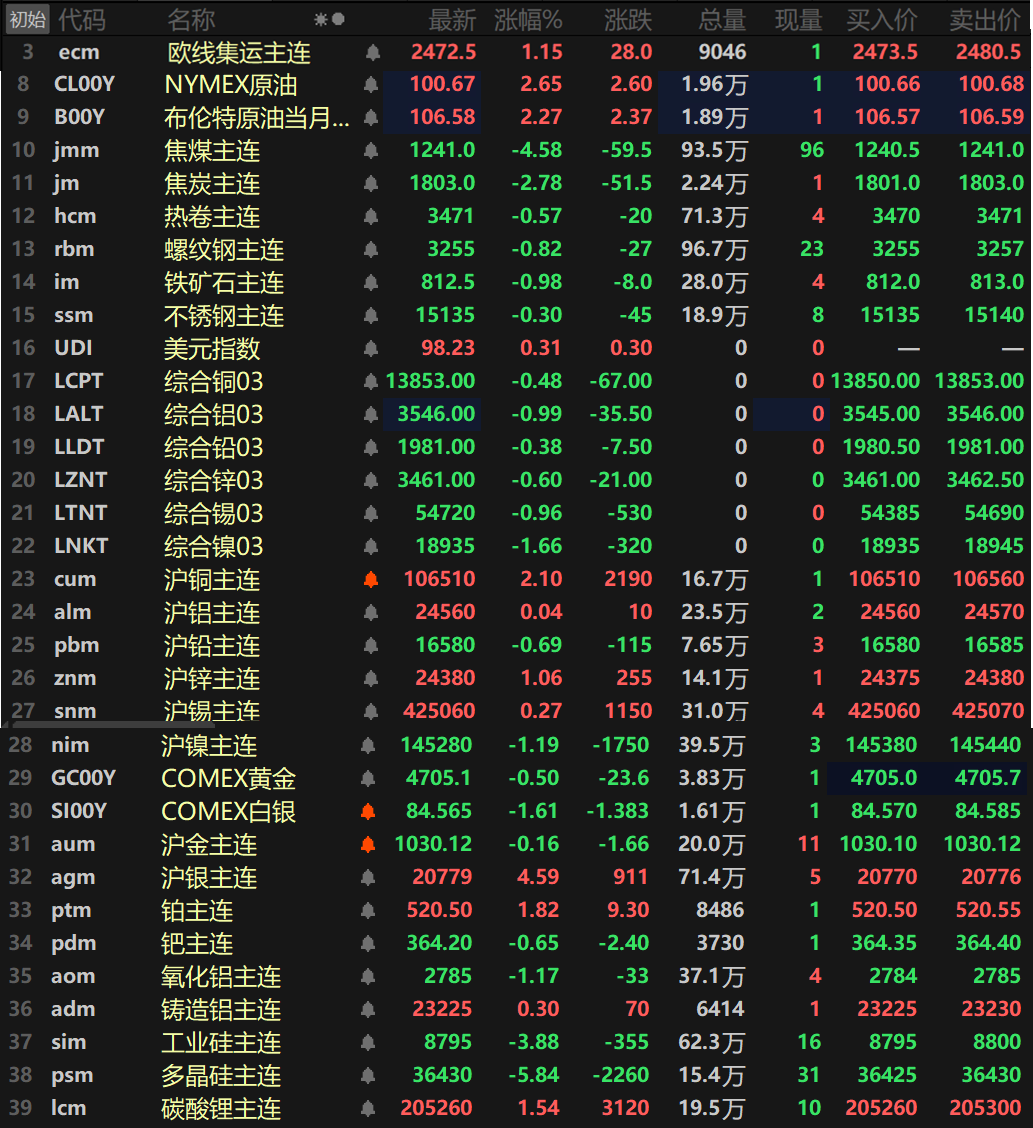
Task: Select the LCPT code cell
Action: [x=78, y=381]
